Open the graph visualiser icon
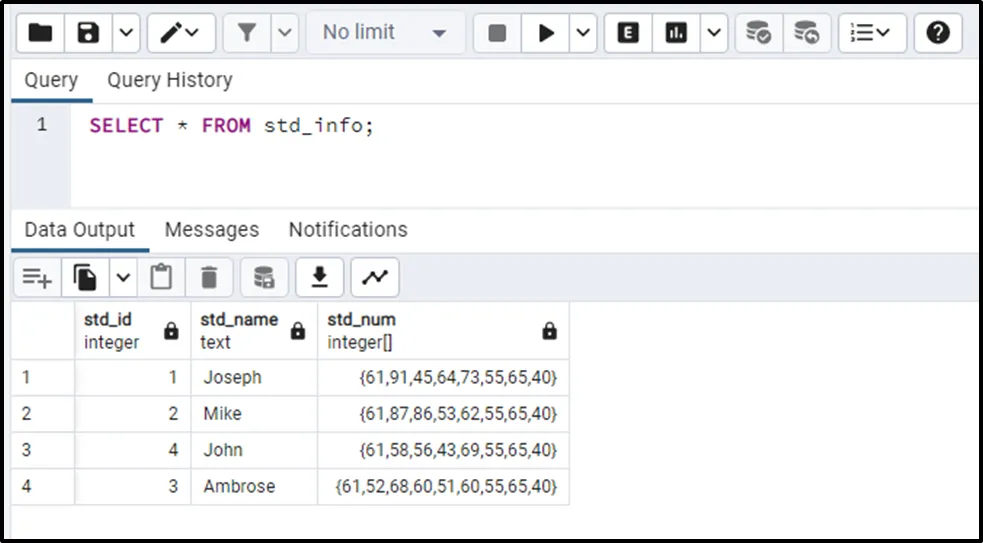This screenshot has width=983, height=543. tap(375, 277)
